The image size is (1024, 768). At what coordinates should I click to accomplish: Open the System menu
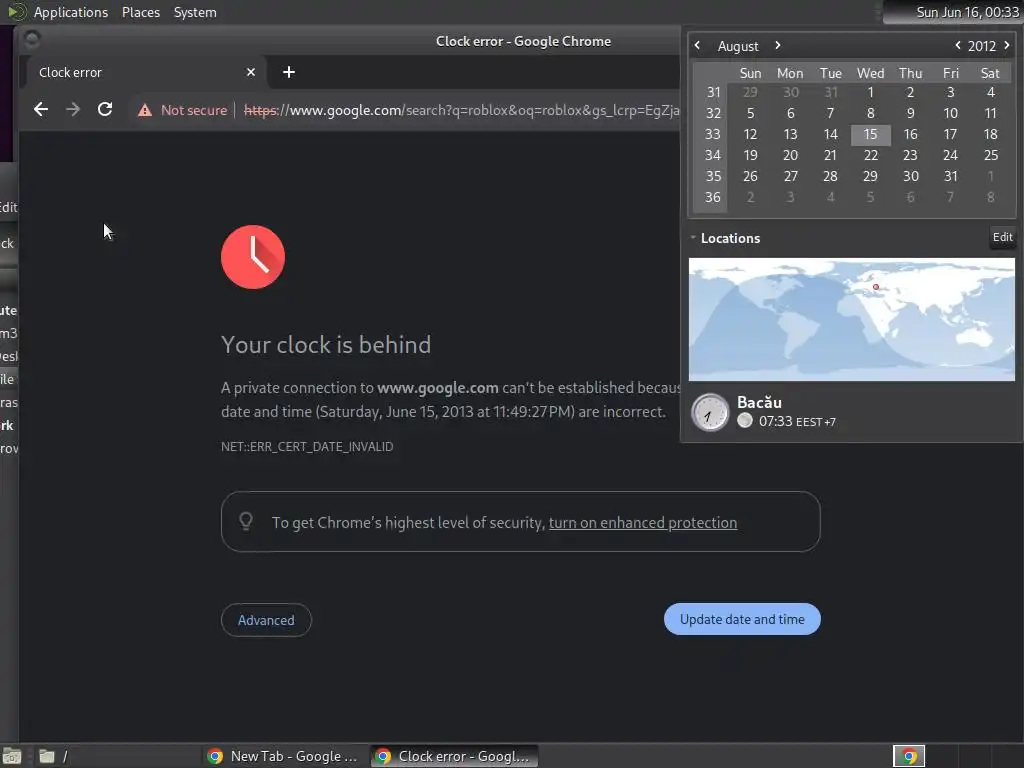click(195, 12)
